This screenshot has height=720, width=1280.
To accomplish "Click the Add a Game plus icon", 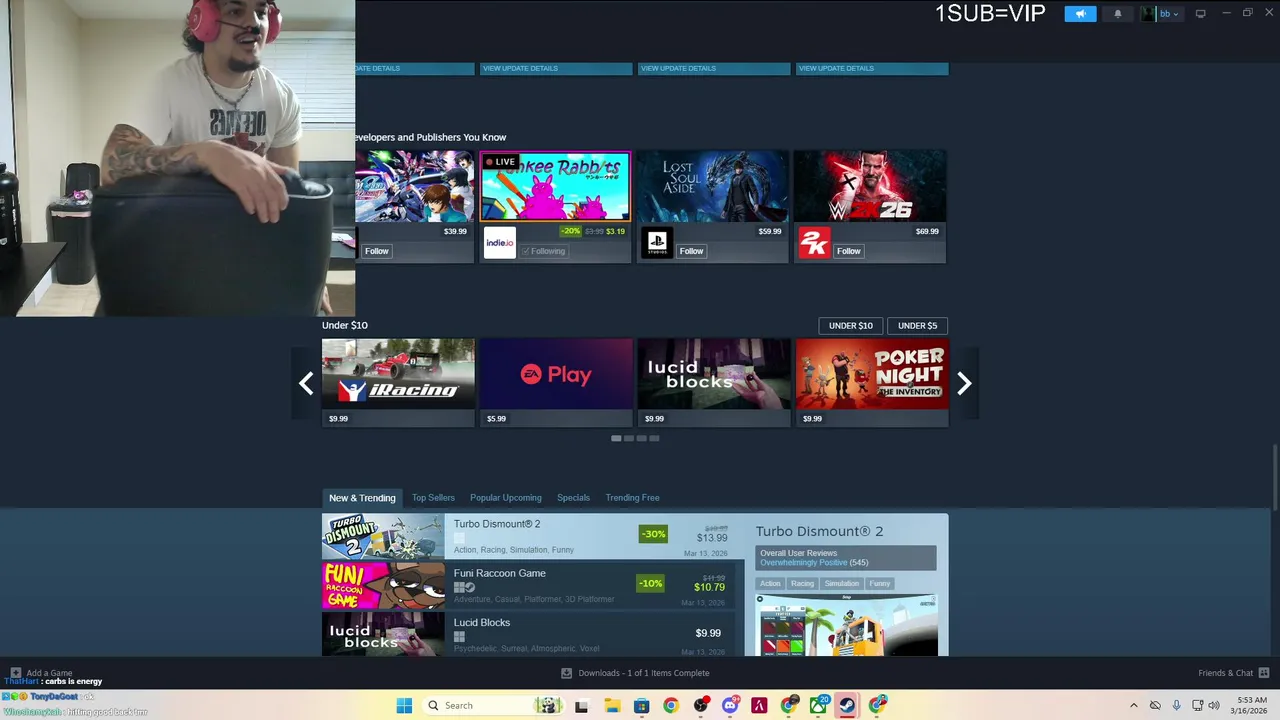I will point(15,673).
